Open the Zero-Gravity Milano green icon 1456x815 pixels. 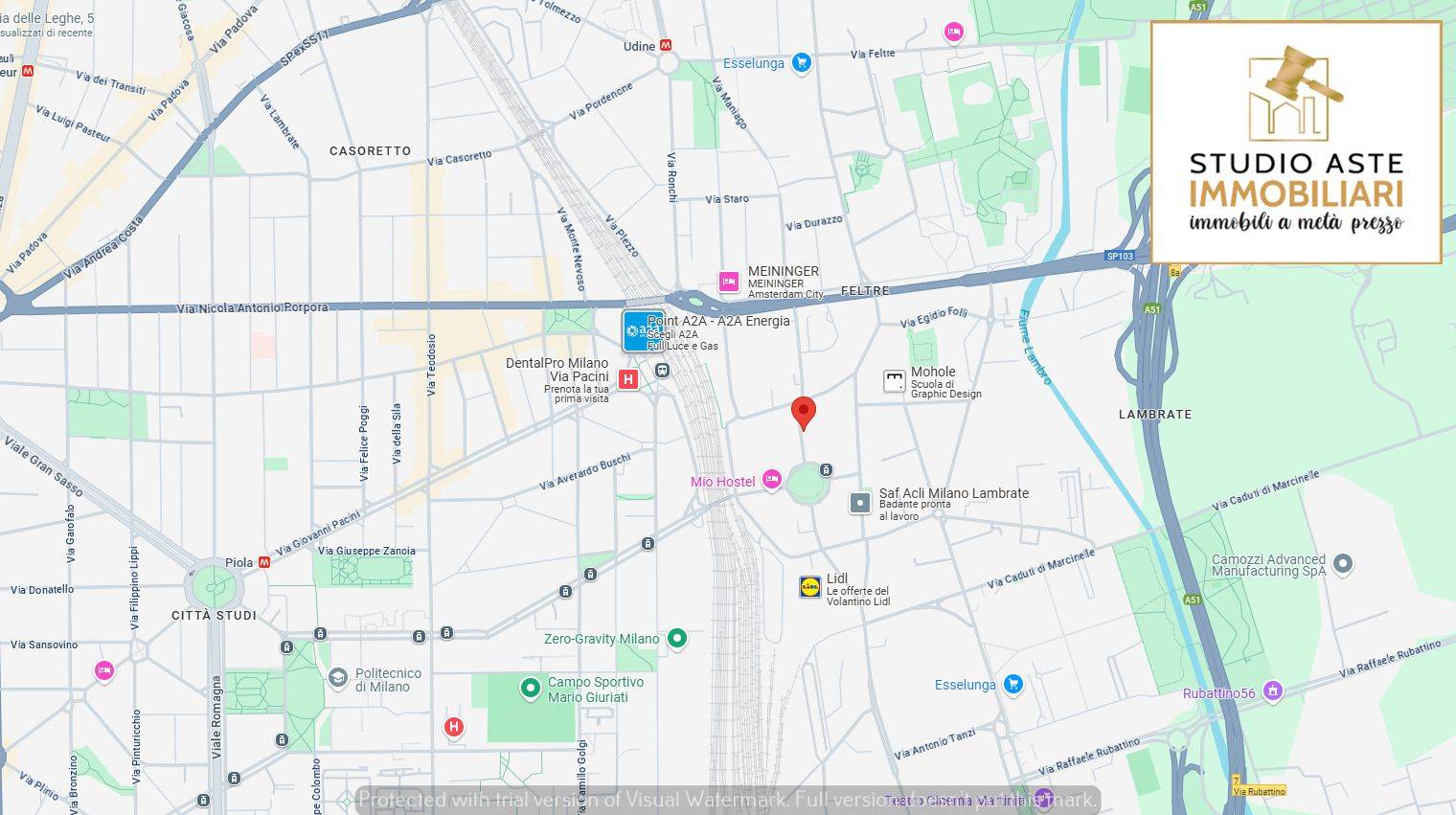677,639
